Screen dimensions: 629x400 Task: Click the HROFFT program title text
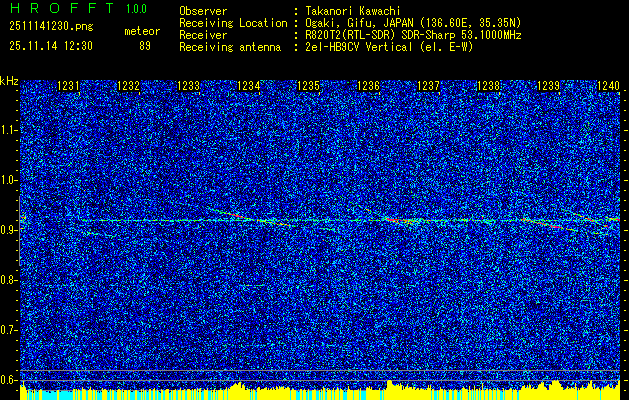62,8
